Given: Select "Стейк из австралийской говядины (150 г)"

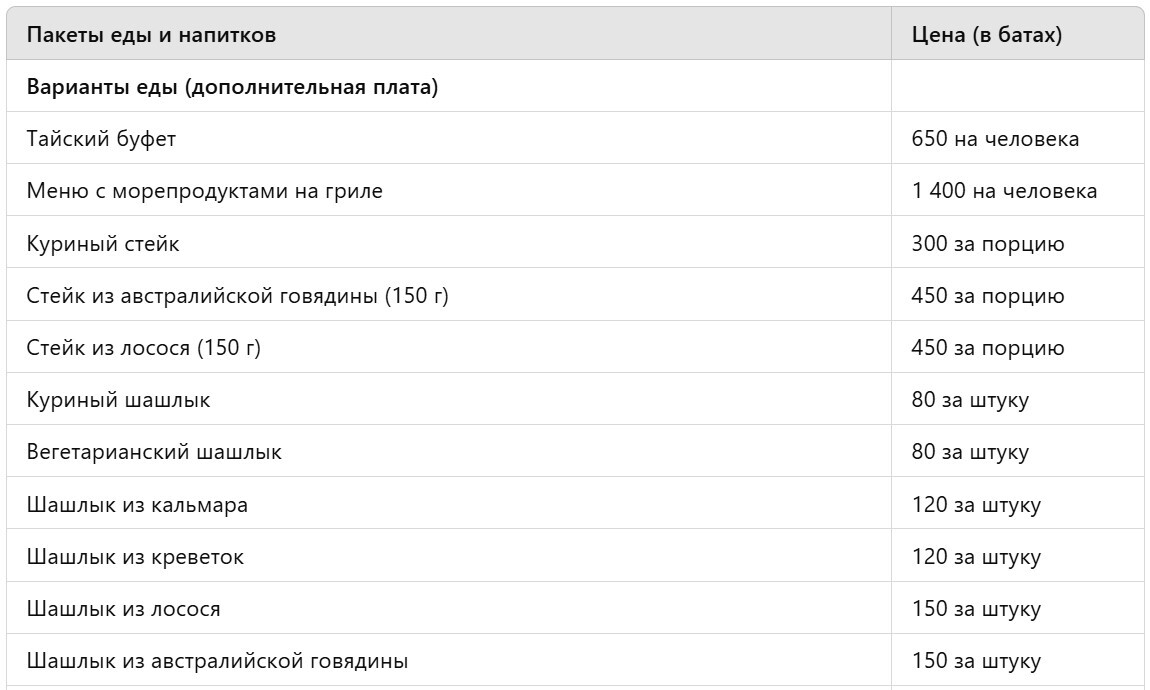Looking at the screenshot, I should click(237, 296).
